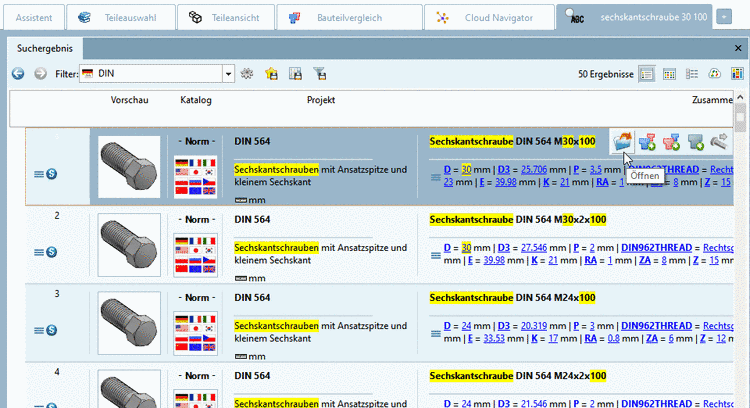This screenshot has height=408, width=750.
Task: Open bolt preview thumbnail of M30x2x100
Action: point(129,245)
